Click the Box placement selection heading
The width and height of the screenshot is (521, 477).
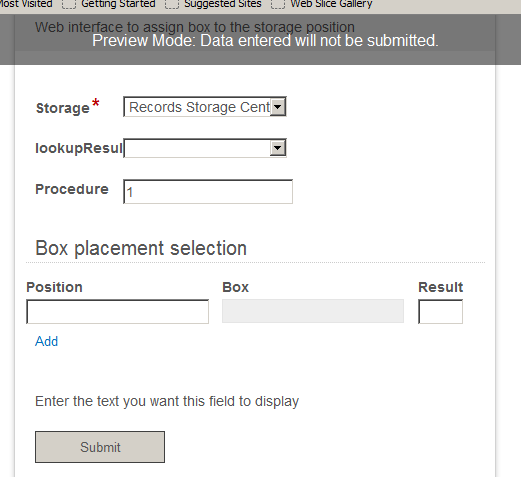141,248
